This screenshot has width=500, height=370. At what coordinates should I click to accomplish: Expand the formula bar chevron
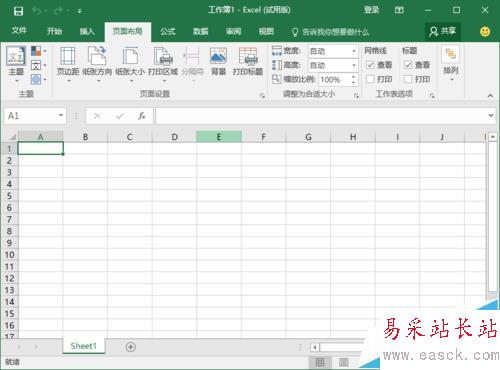coord(491,115)
